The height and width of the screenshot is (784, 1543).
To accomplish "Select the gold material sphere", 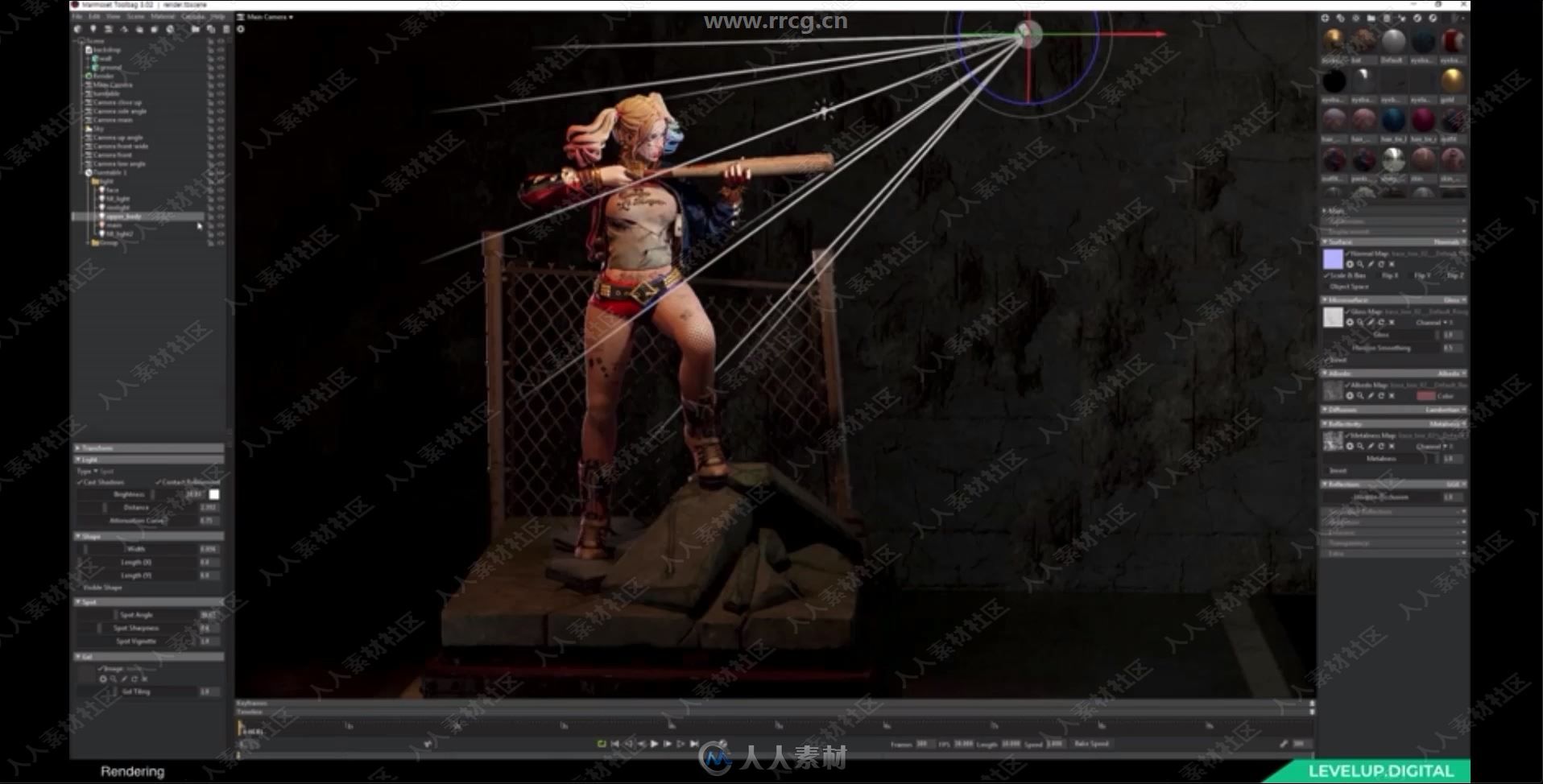I will tap(1453, 80).
